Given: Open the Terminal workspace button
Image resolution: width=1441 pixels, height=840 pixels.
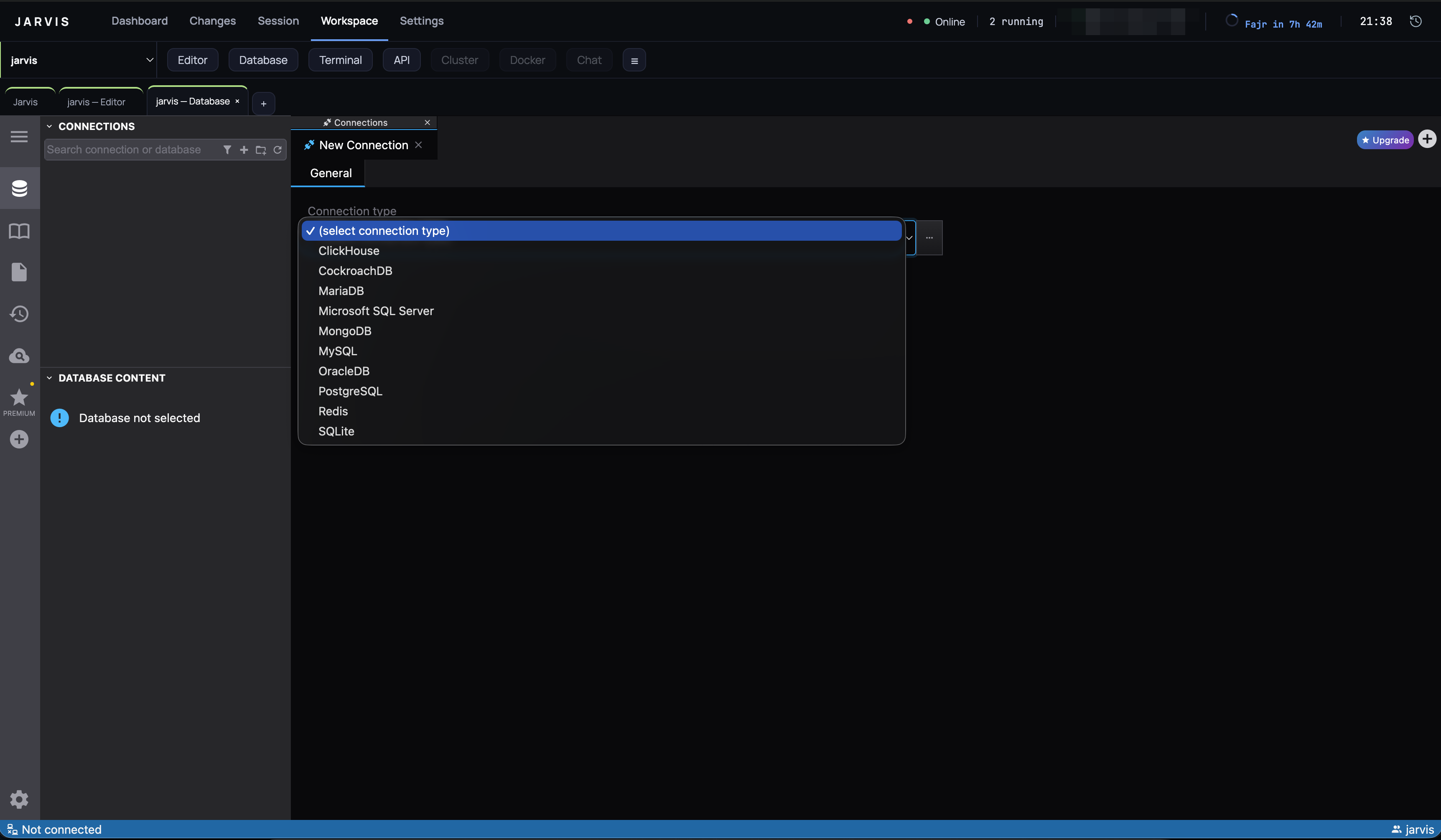Looking at the screenshot, I should coord(340,60).
